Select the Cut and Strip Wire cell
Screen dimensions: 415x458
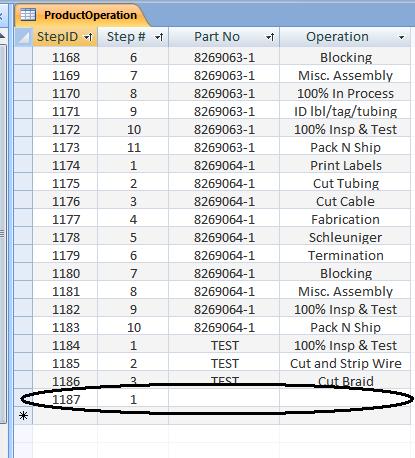345,363
